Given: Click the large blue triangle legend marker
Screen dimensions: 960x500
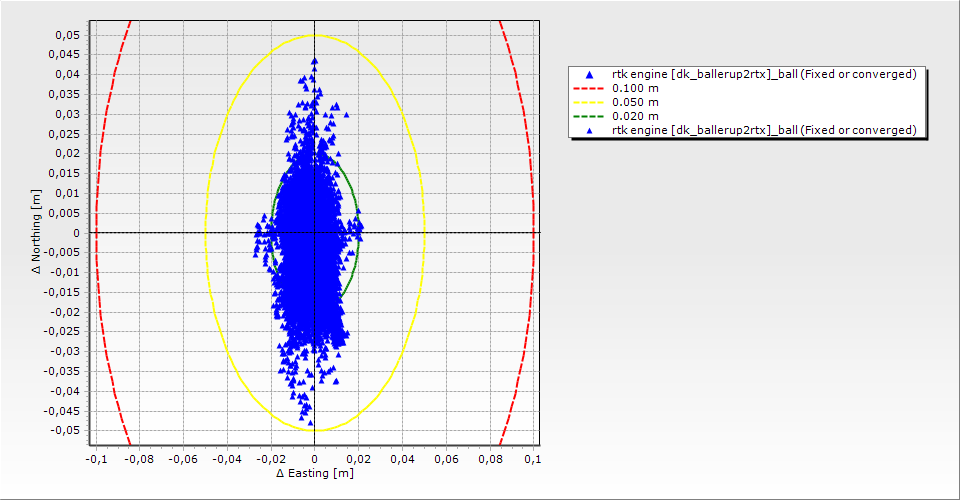Looking at the screenshot, I should click(x=589, y=75).
